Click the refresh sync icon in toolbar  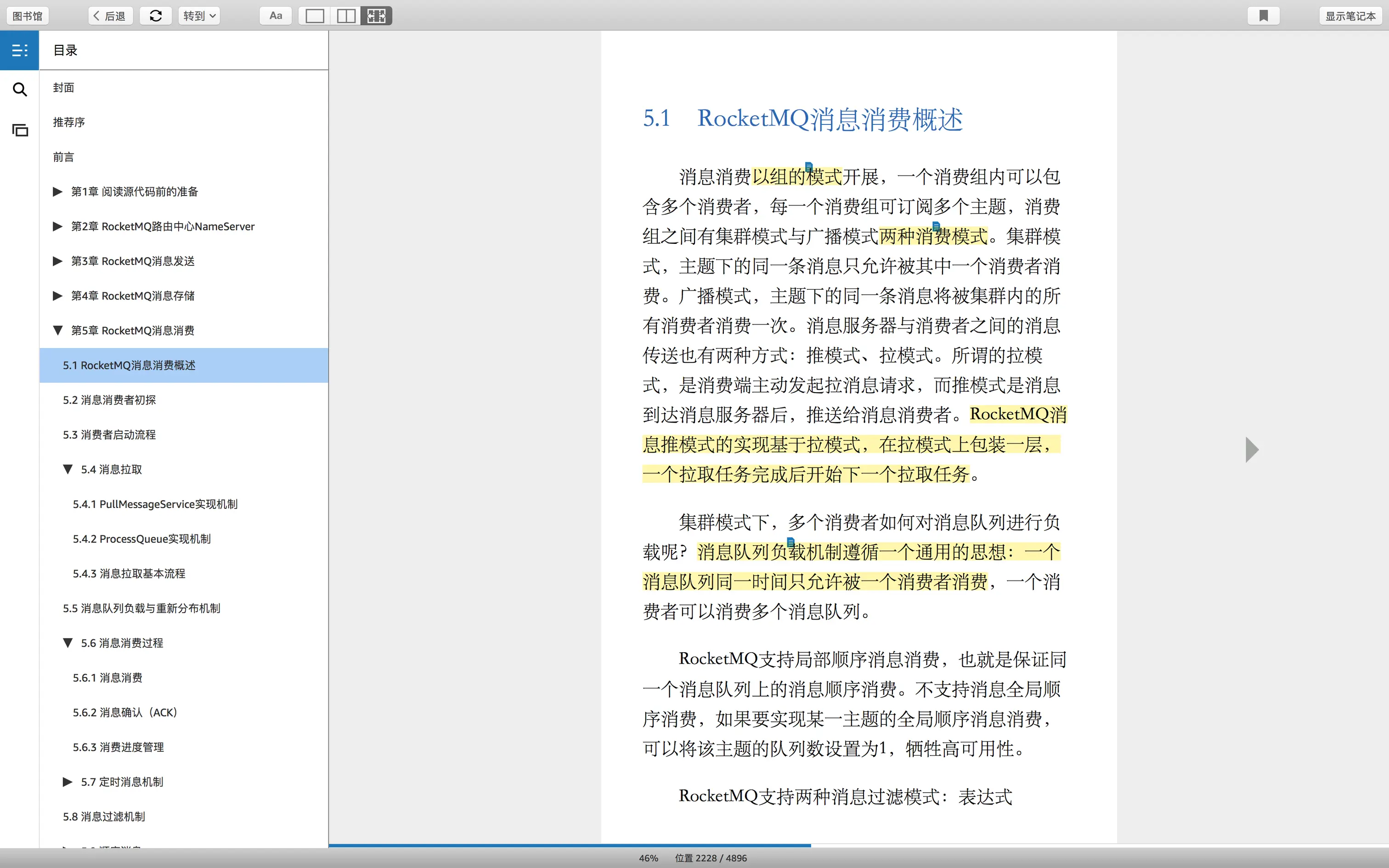[x=156, y=16]
